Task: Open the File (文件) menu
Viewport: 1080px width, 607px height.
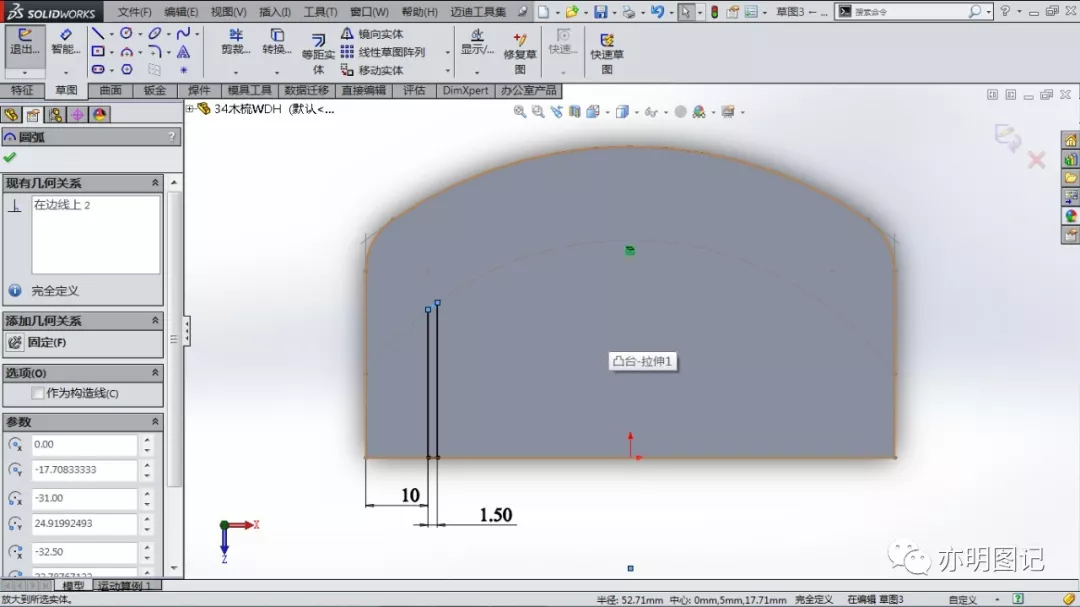Action: (134, 12)
